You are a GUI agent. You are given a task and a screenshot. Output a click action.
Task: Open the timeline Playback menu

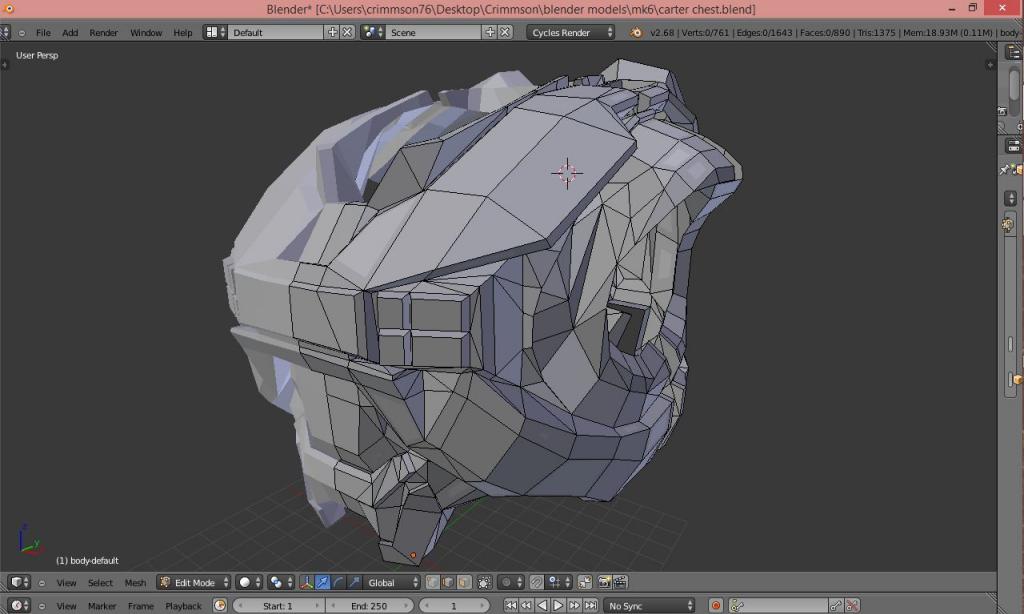pos(184,606)
